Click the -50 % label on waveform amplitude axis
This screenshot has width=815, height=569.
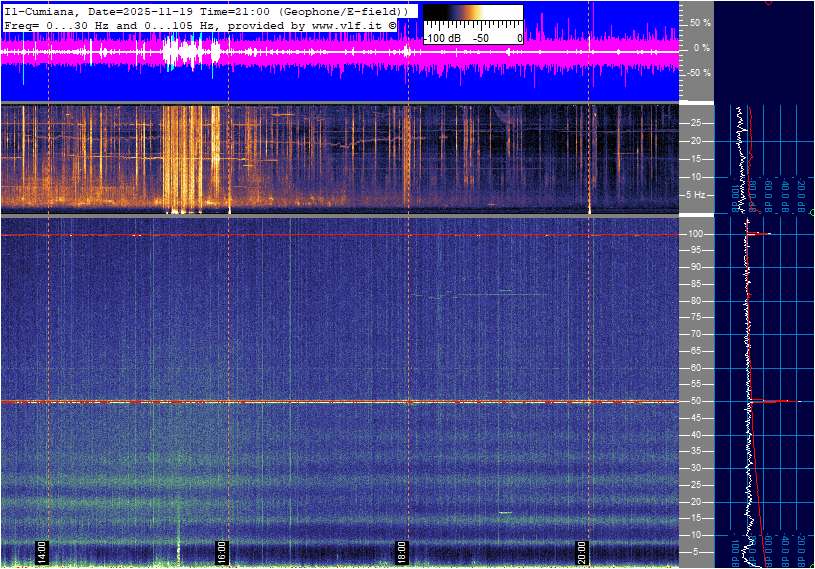[698, 73]
